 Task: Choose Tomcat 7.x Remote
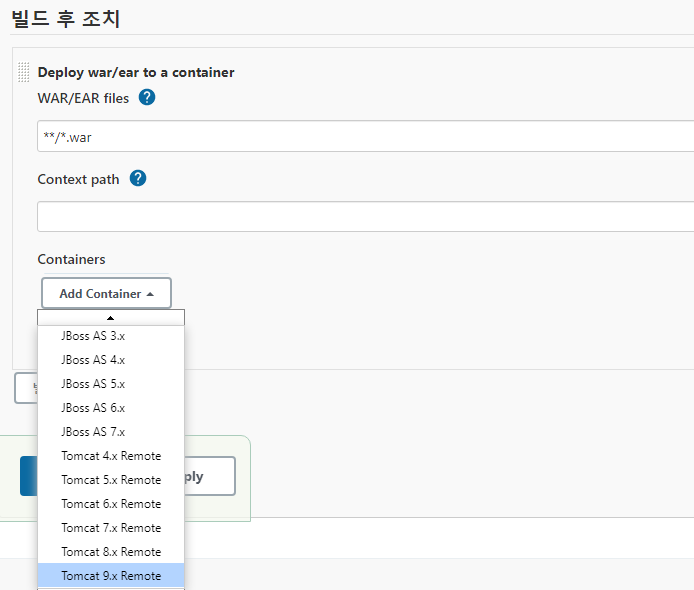coord(111,528)
